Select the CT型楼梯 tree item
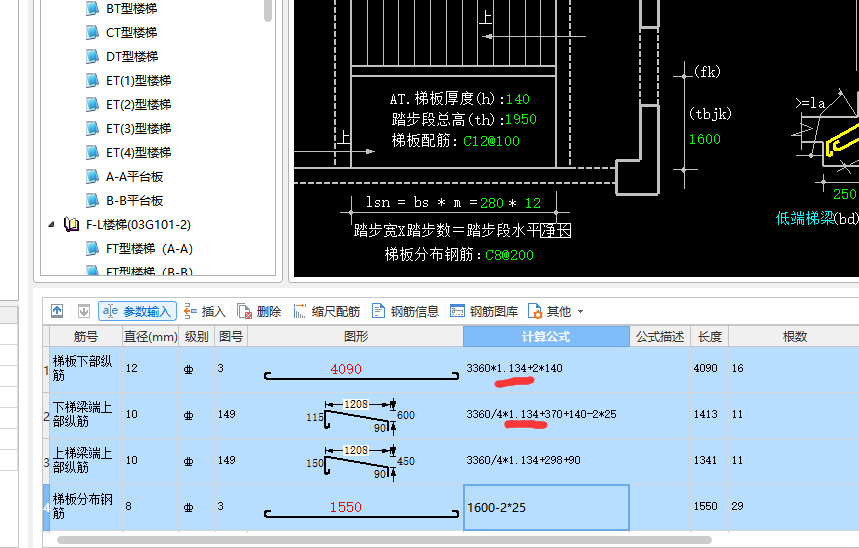The image size is (859, 548). click(131, 33)
